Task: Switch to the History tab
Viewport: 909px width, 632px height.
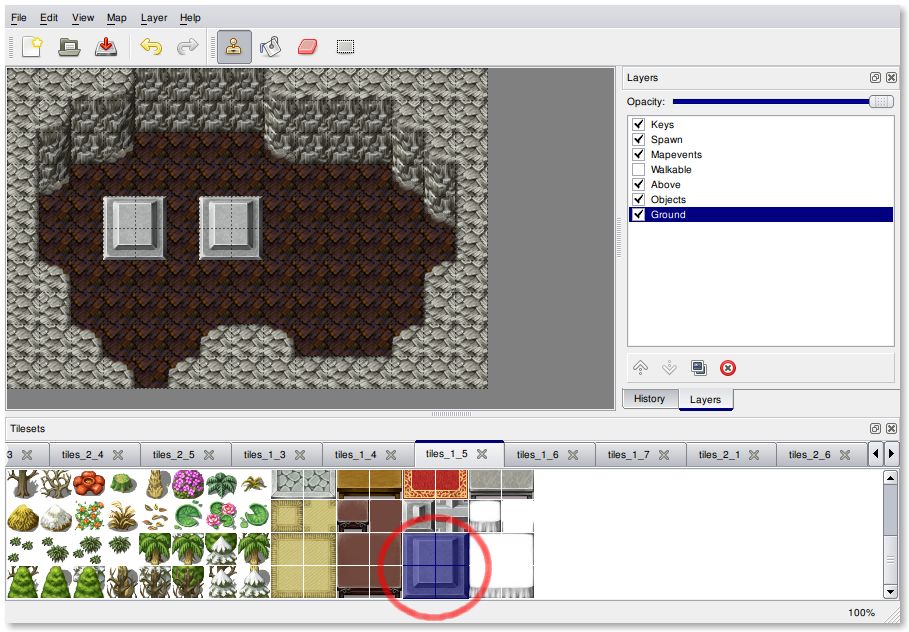Action: click(649, 399)
